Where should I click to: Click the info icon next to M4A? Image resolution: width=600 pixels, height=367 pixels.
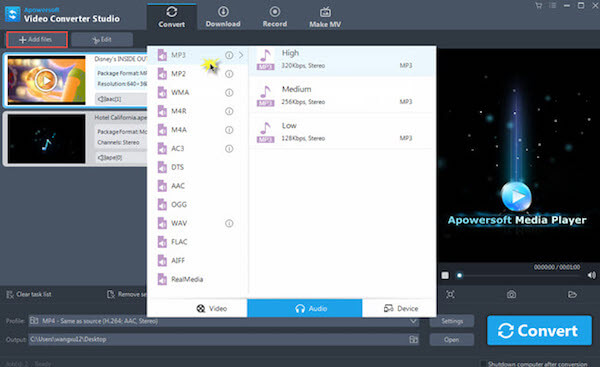(x=229, y=130)
